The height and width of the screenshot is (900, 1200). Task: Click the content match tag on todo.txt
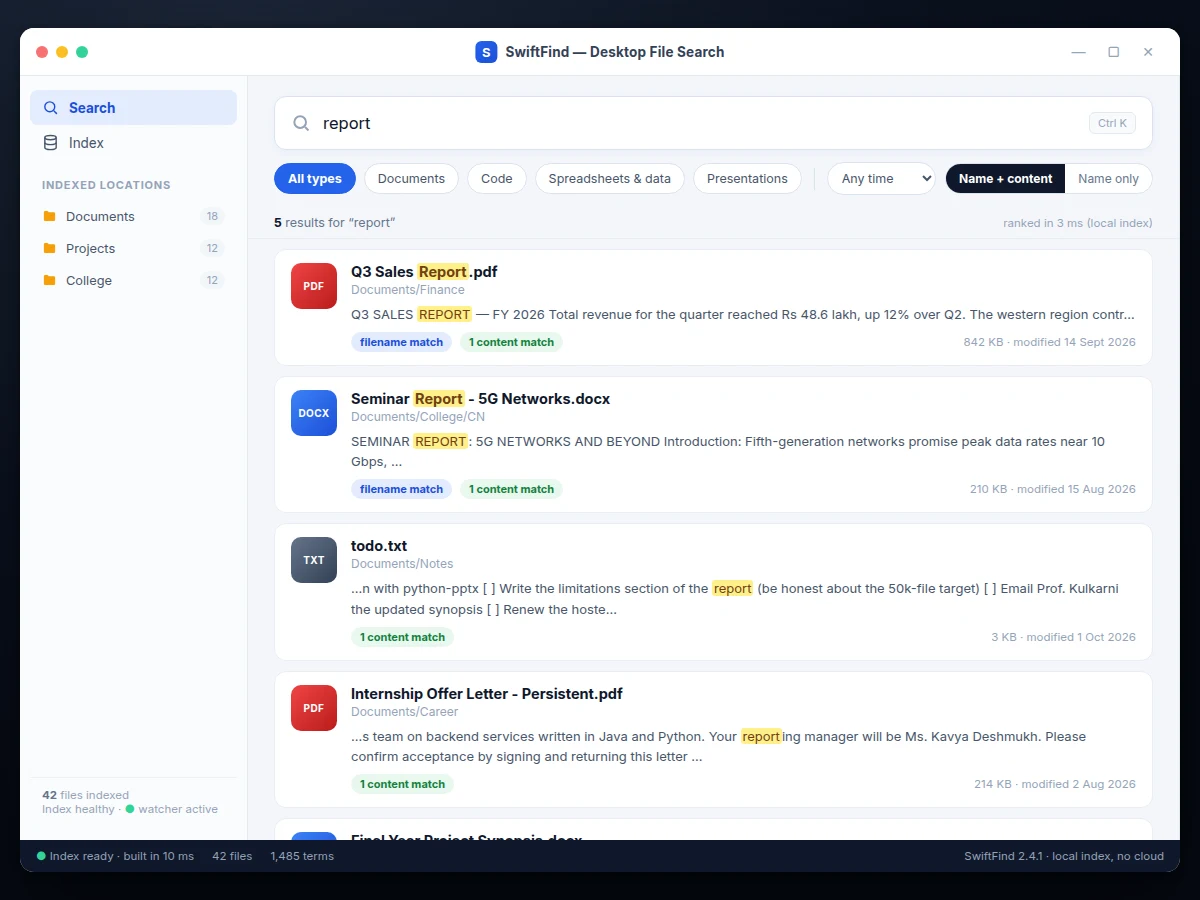tap(402, 637)
